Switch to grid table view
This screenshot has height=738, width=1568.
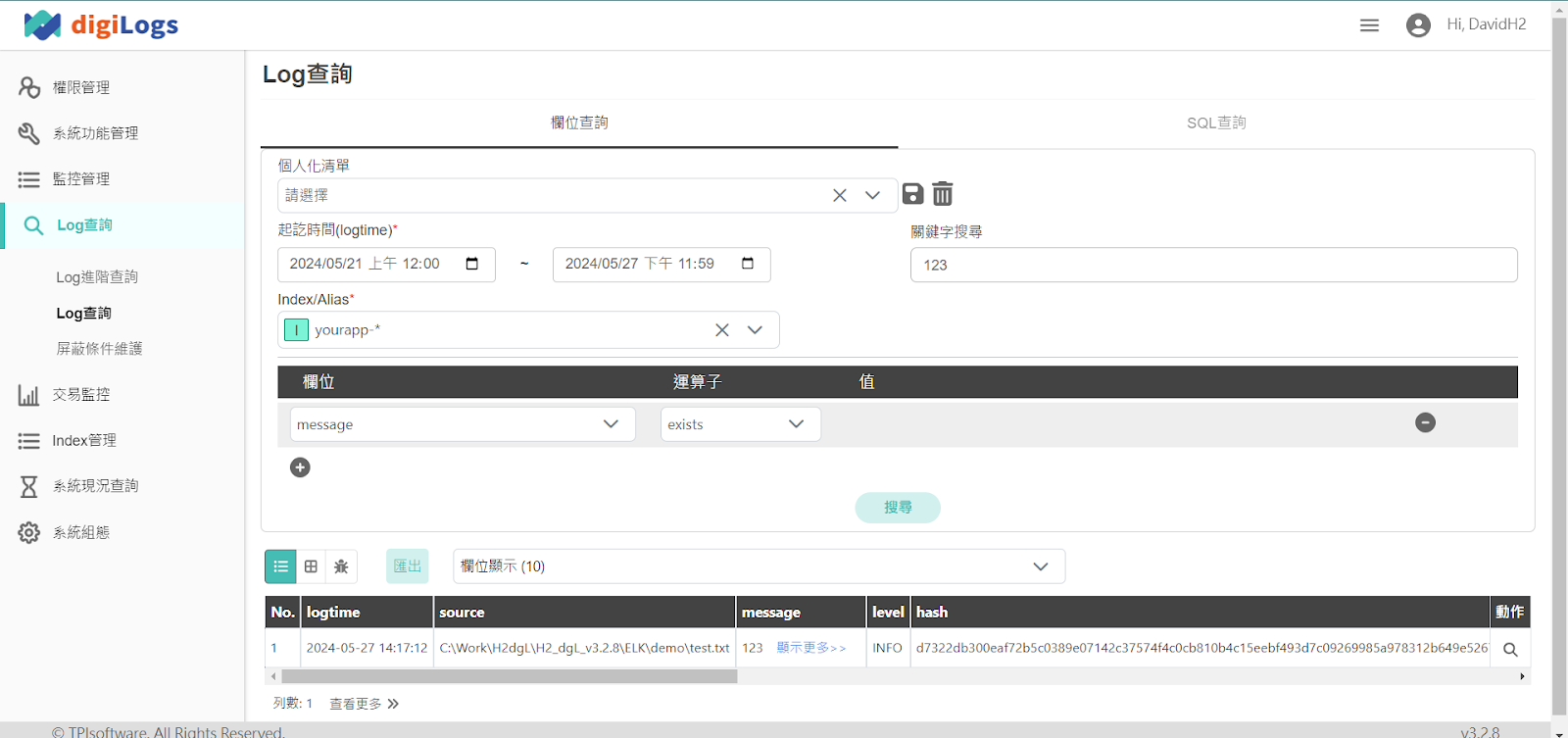(x=311, y=566)
